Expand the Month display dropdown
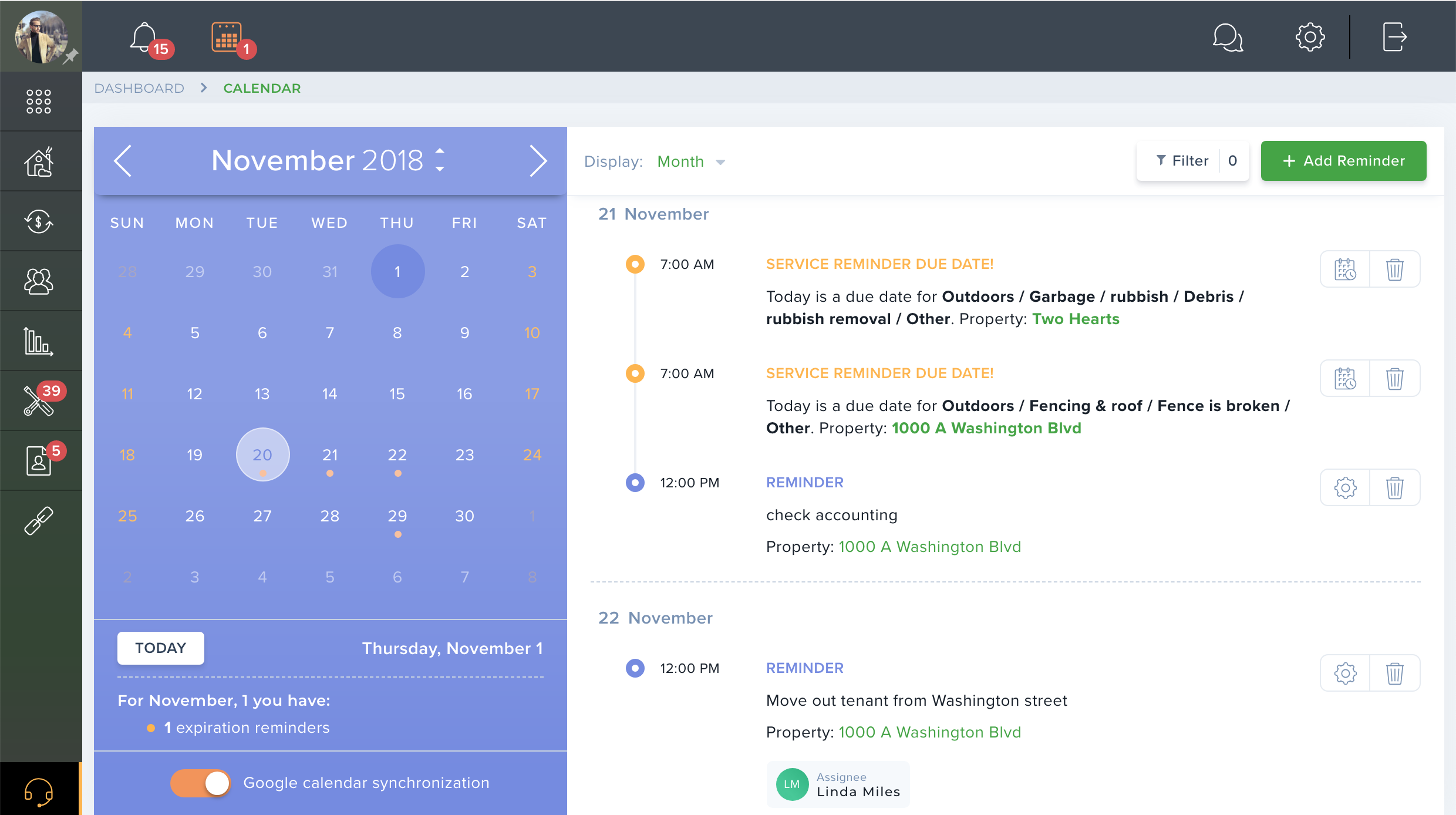Screen dimensions: 1456x815 pos(692,162)
